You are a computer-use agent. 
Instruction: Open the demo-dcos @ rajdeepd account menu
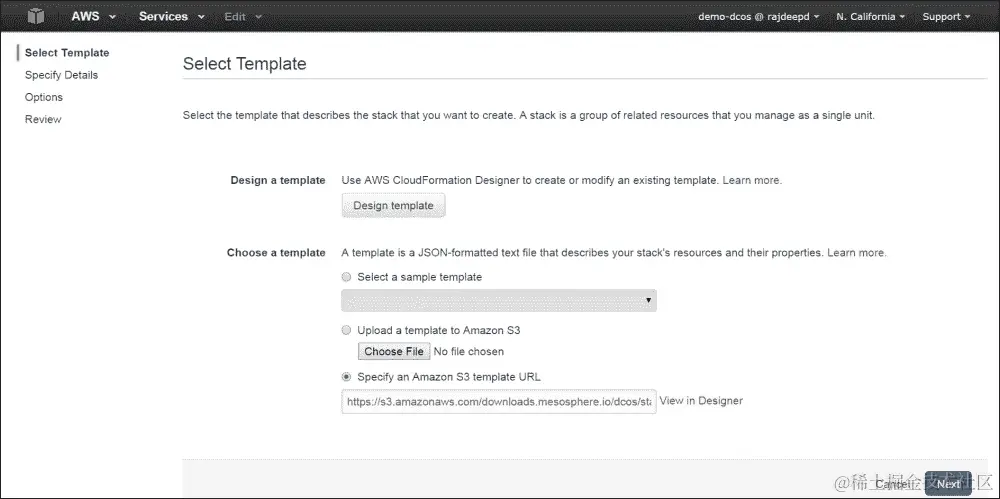click(758, 17)
